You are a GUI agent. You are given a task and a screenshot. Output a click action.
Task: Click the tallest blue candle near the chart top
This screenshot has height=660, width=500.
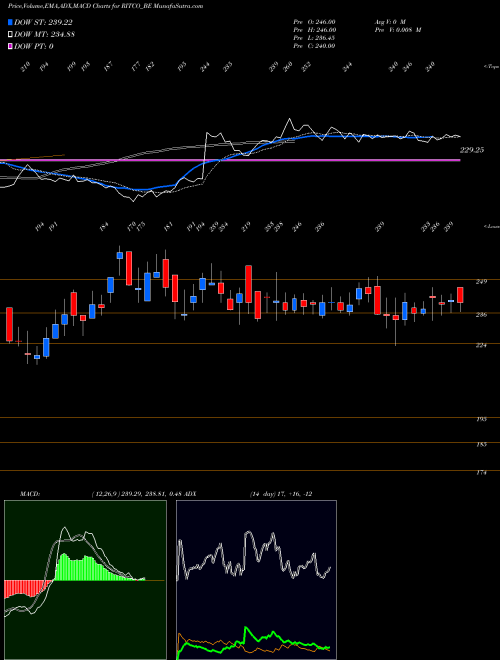147,287
